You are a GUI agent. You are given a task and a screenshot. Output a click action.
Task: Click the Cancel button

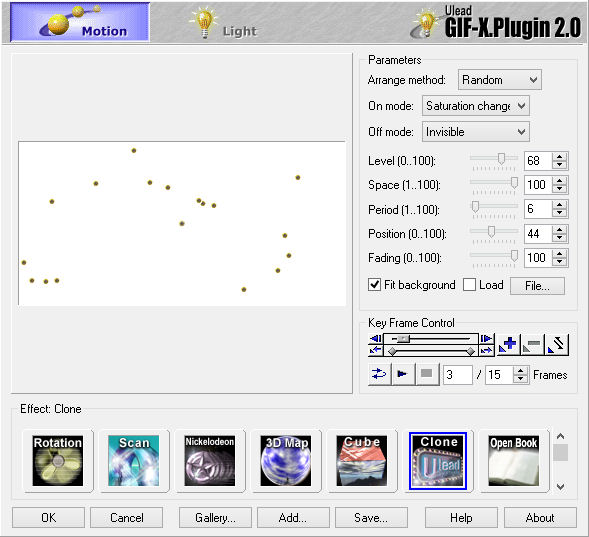127,518
